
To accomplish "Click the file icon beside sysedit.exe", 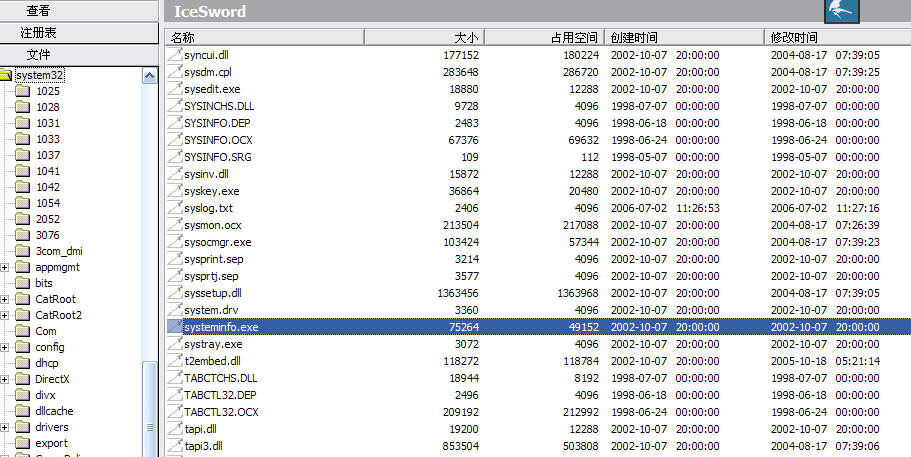I will [175, 89].
